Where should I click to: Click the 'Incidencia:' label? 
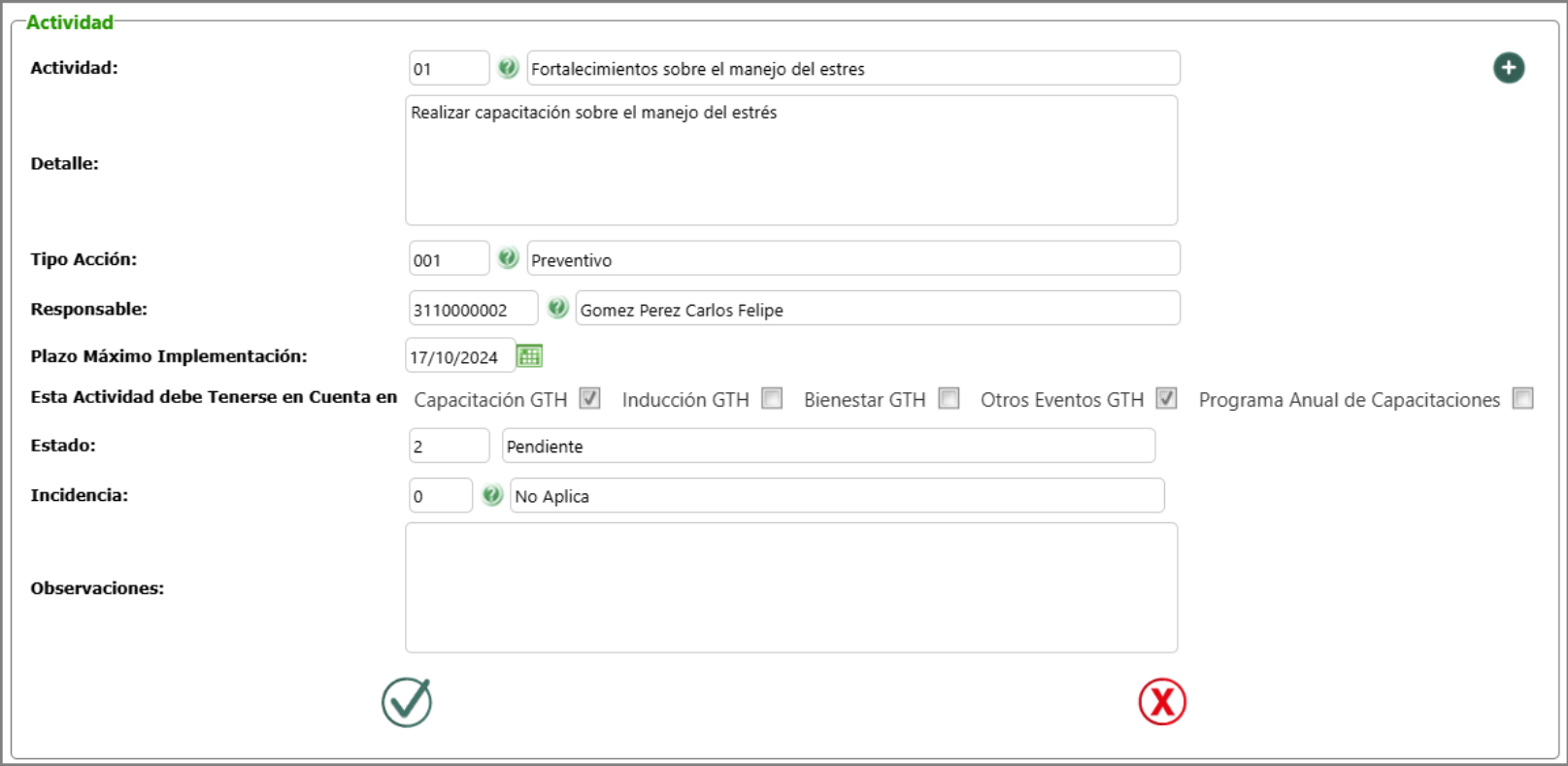[x=80, y=495]
